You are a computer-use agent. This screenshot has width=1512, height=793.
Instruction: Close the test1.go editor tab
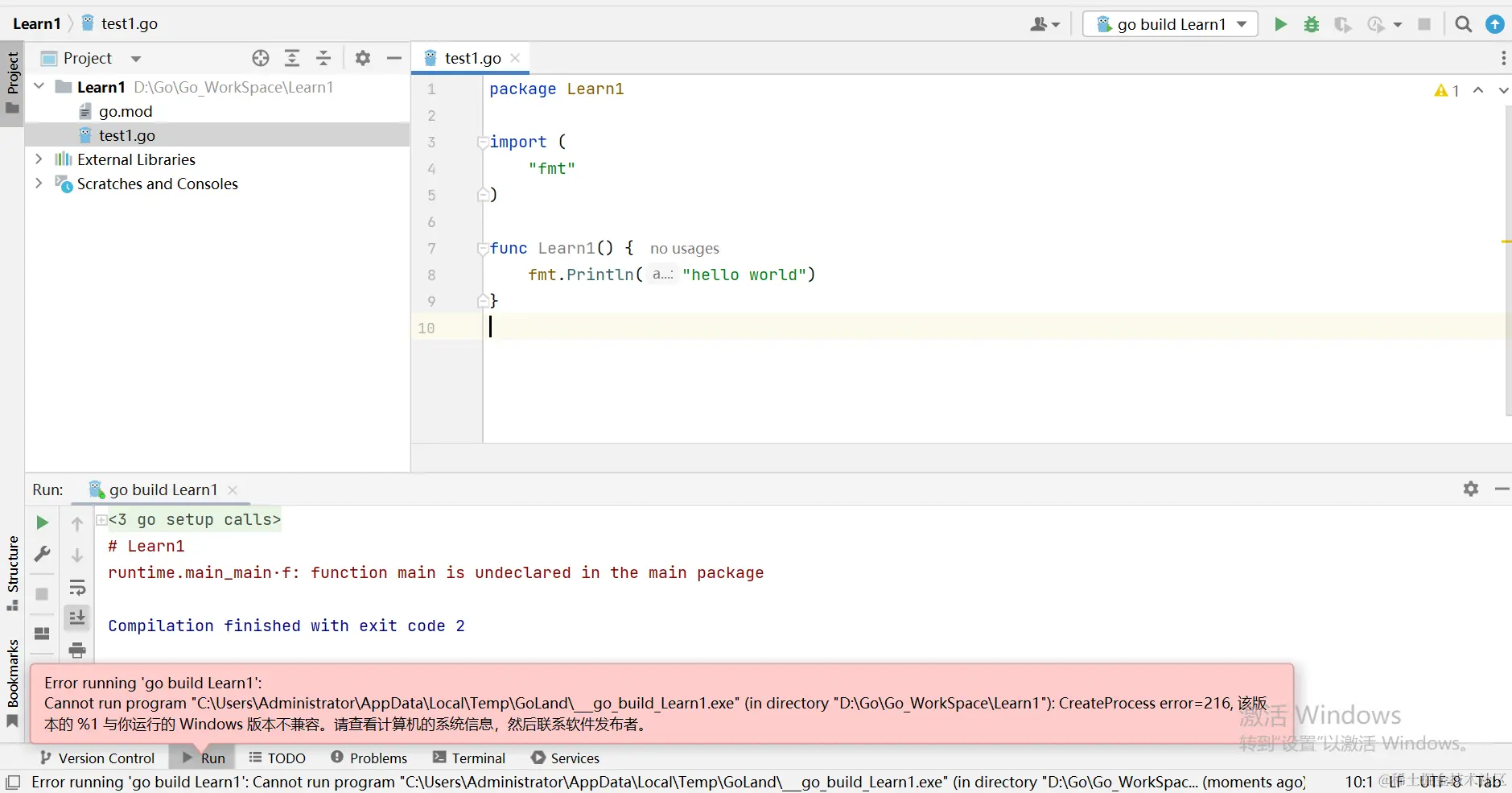tap(515, 58)
